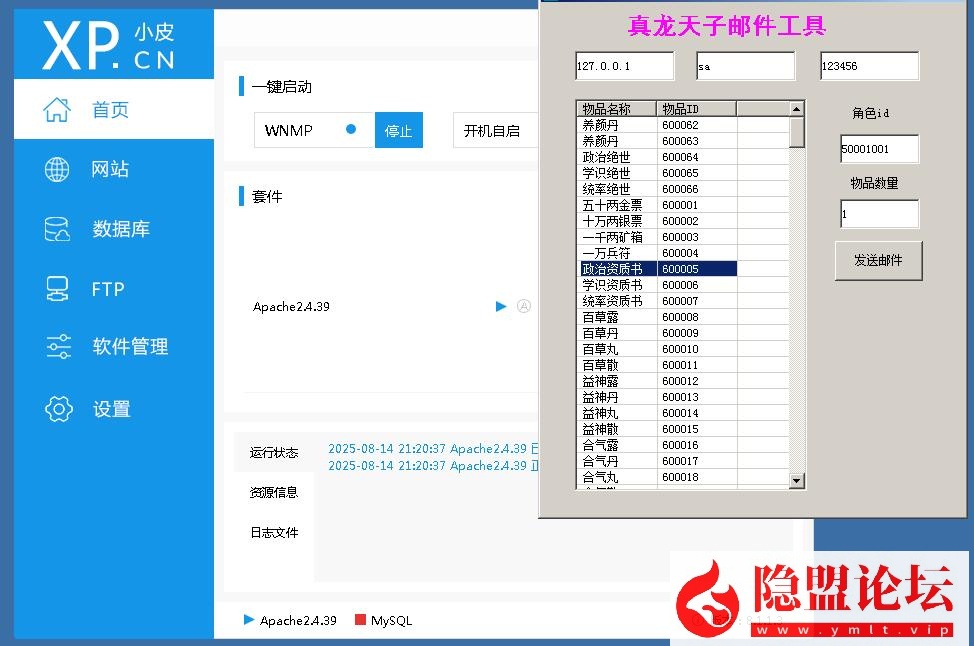This screenshot has height=646, width=974.
Task: Click the item list scroll-up arrow
Action: click(x=796, y=109)
